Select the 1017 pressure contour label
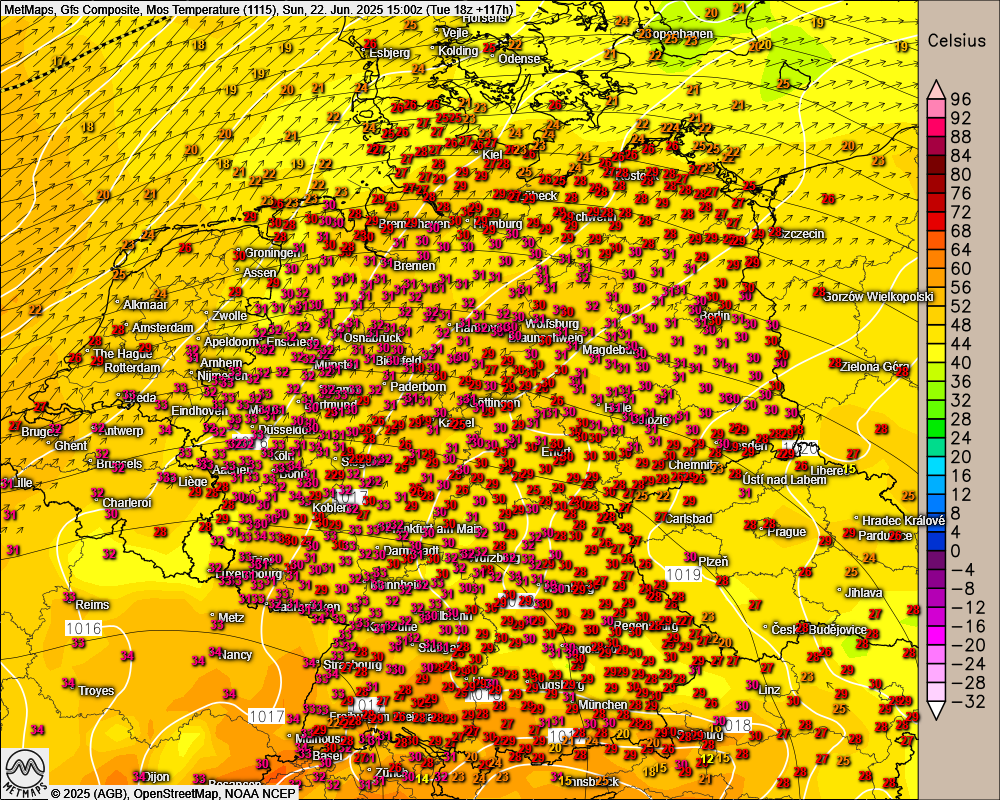This screenshot has height=800, width=1000. click(265, 716)
